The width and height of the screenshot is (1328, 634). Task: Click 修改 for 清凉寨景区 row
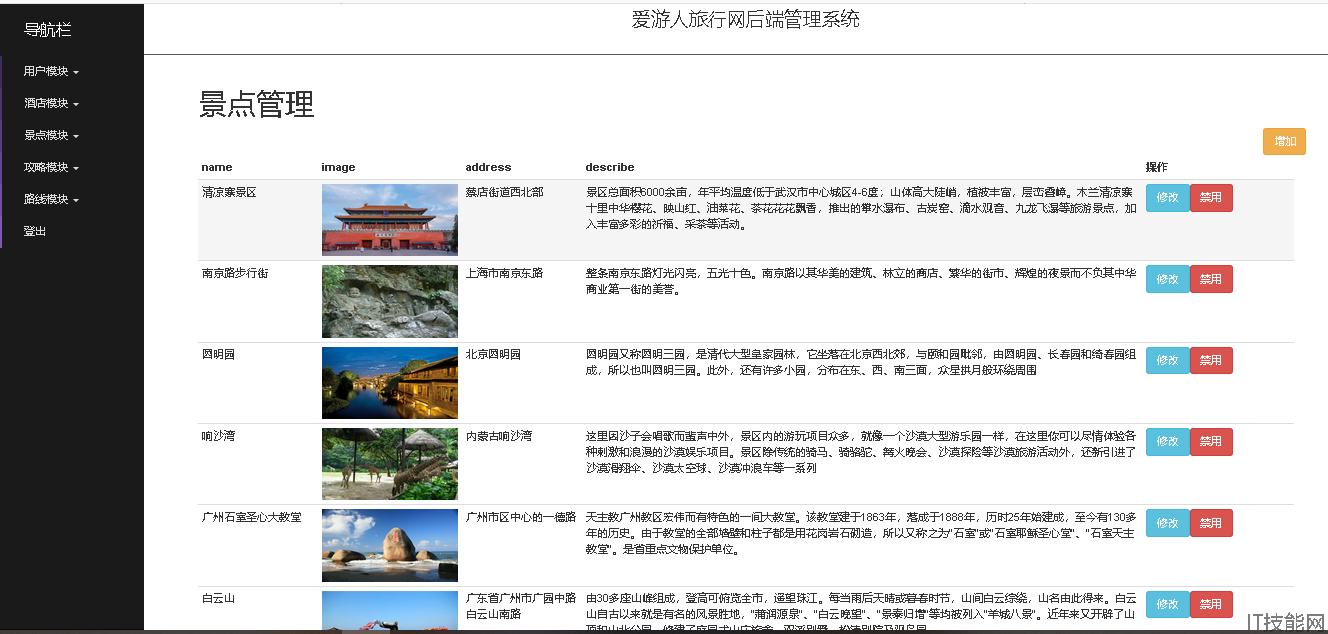1167,198
